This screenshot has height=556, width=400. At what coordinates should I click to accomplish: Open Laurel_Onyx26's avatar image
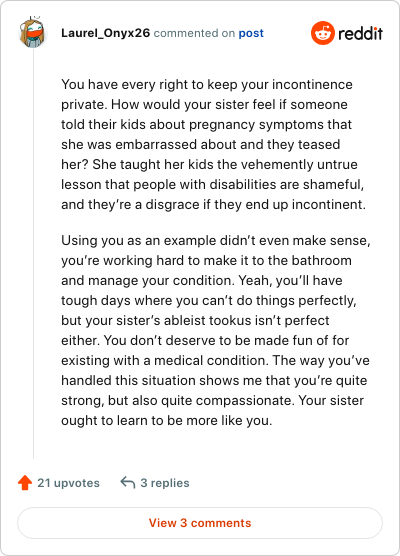(x=33, y=32)
